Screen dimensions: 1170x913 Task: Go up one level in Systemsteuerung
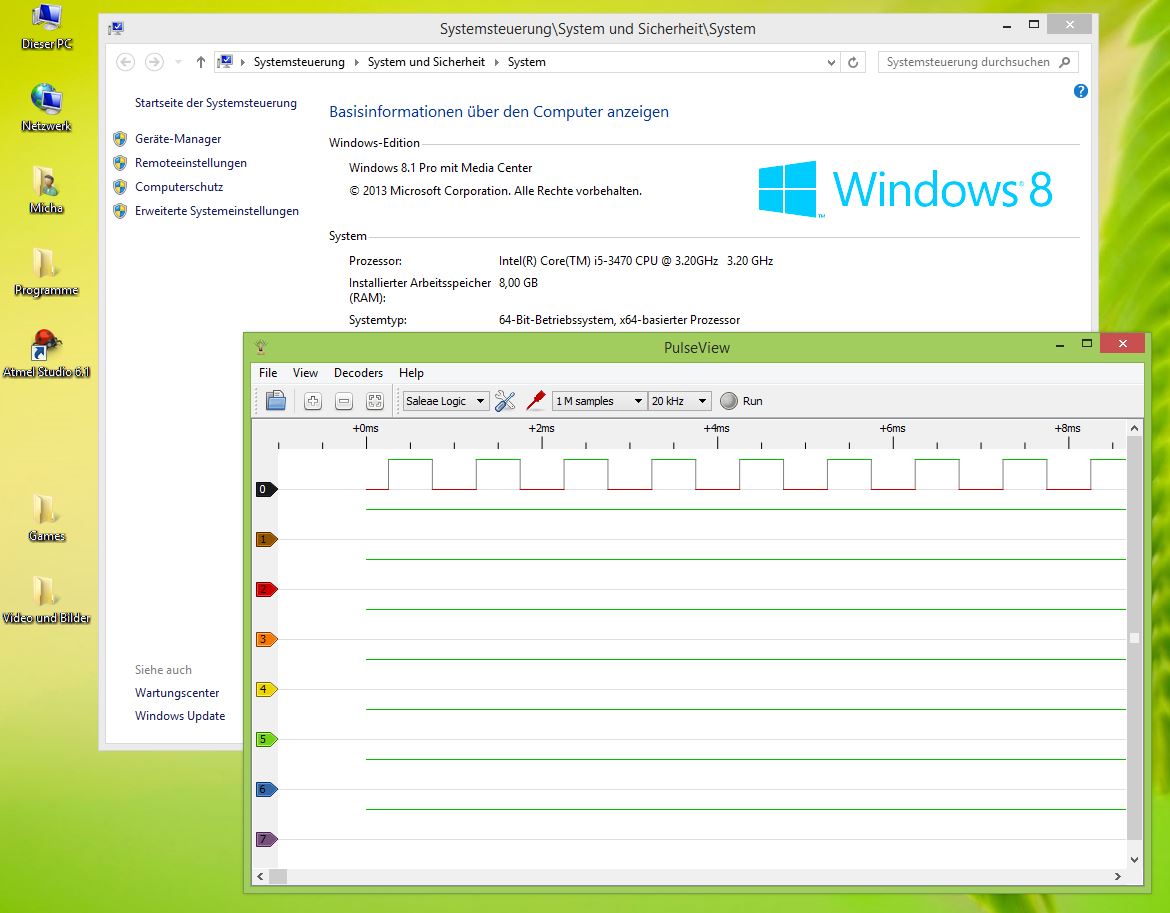tap(201, 62)
